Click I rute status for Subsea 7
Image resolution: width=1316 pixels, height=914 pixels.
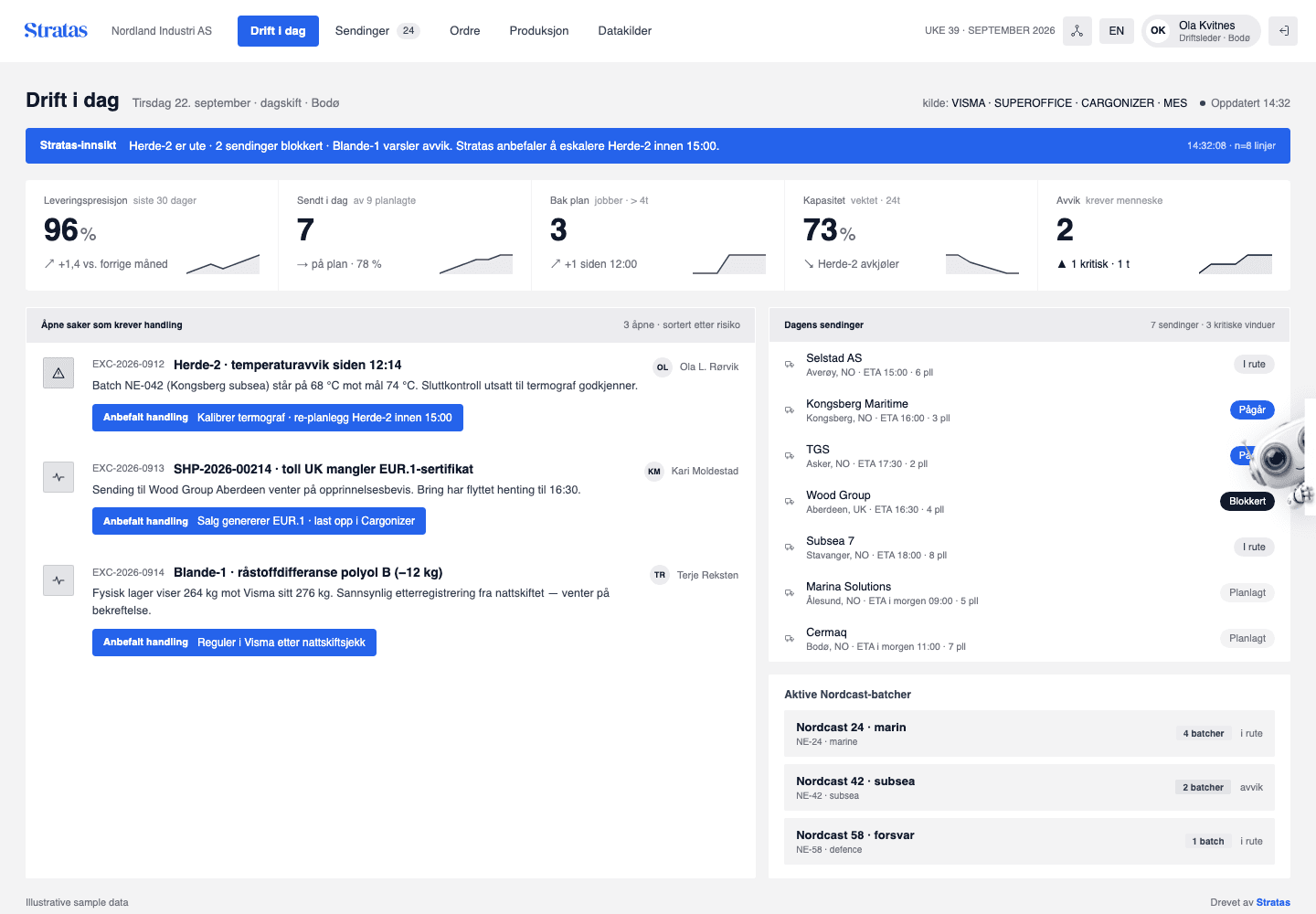pyautogui.click(x=1254, y=547)
